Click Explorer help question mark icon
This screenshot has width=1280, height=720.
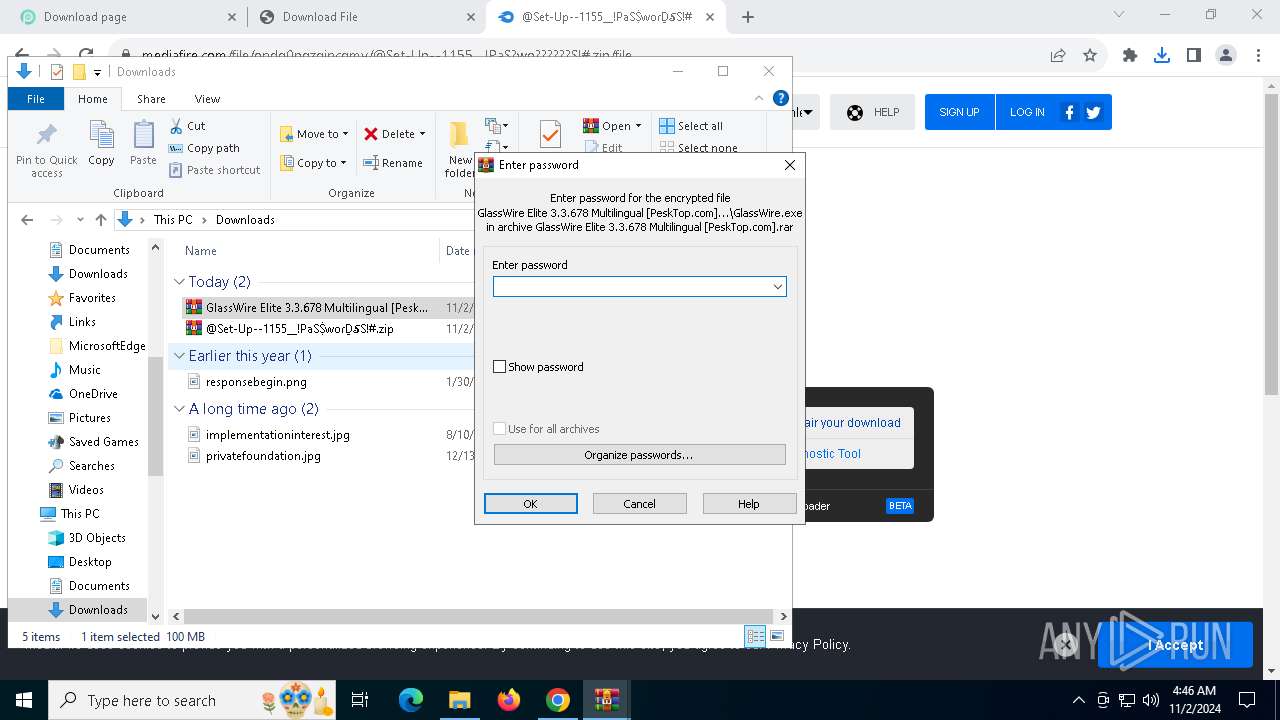(781, 98)
